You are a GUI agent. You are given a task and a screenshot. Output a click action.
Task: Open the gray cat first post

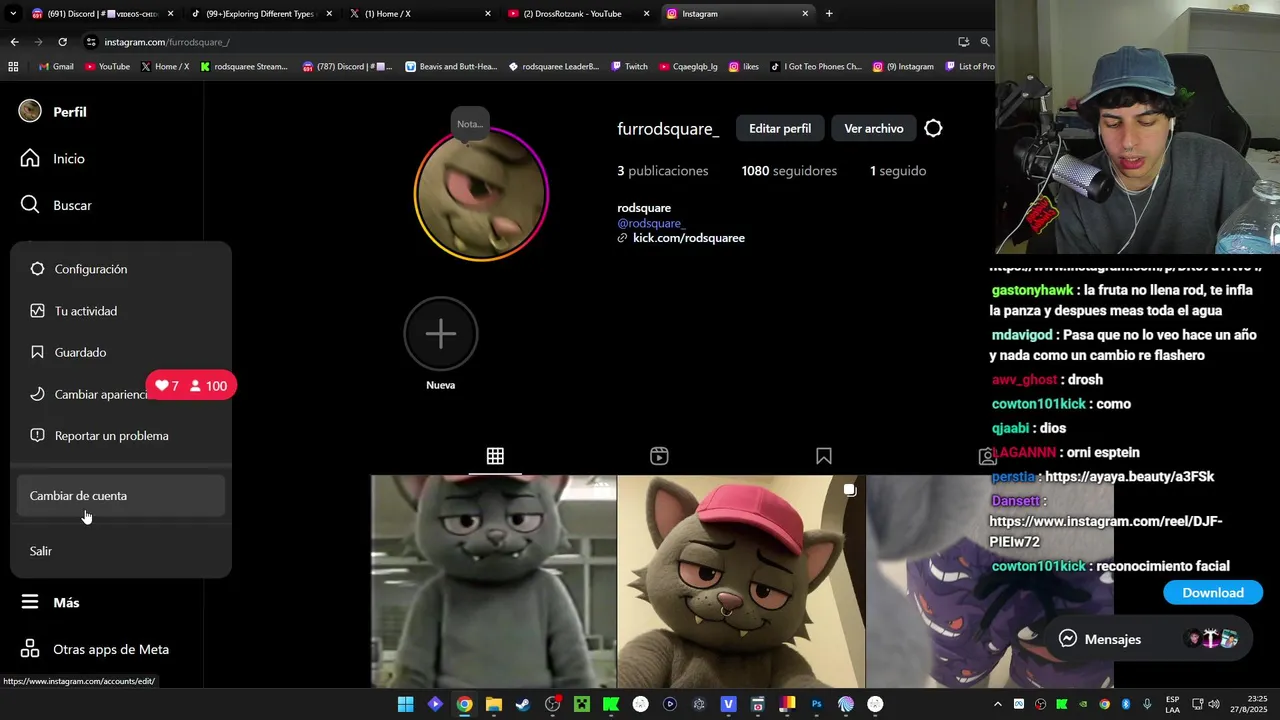point(494,582)
